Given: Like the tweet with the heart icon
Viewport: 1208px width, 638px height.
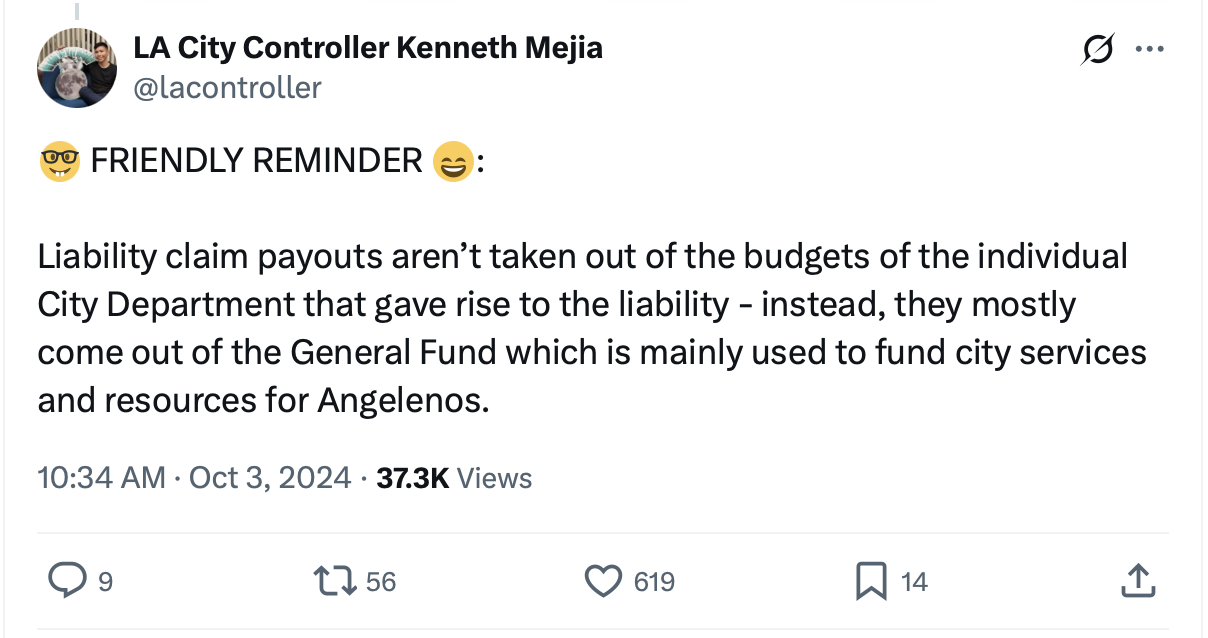Looking at the screenshot, I should [x=603, y=580].
